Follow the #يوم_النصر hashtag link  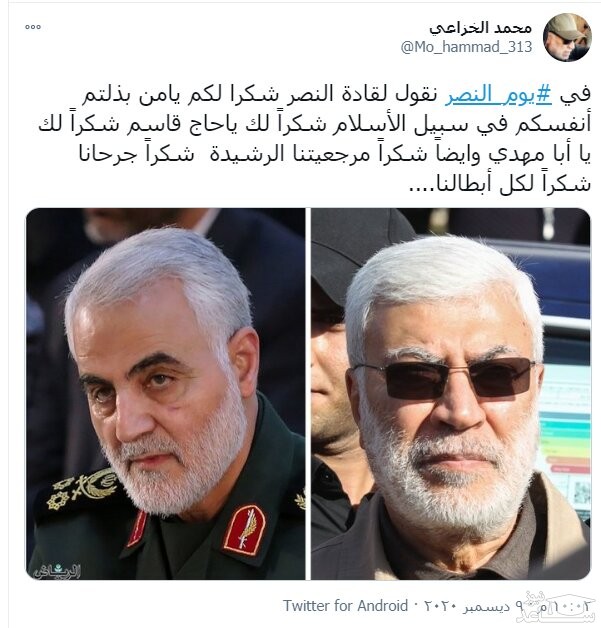point(498,95)
